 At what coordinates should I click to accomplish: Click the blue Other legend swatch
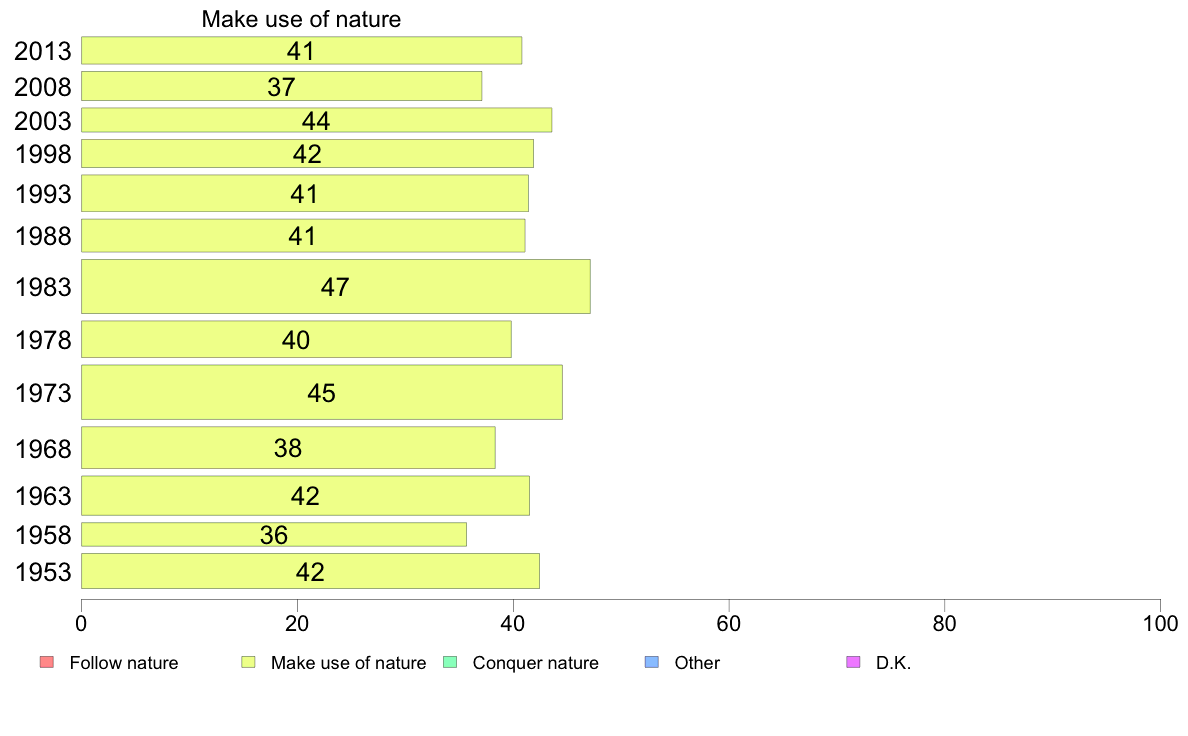(x=652, y=662)
